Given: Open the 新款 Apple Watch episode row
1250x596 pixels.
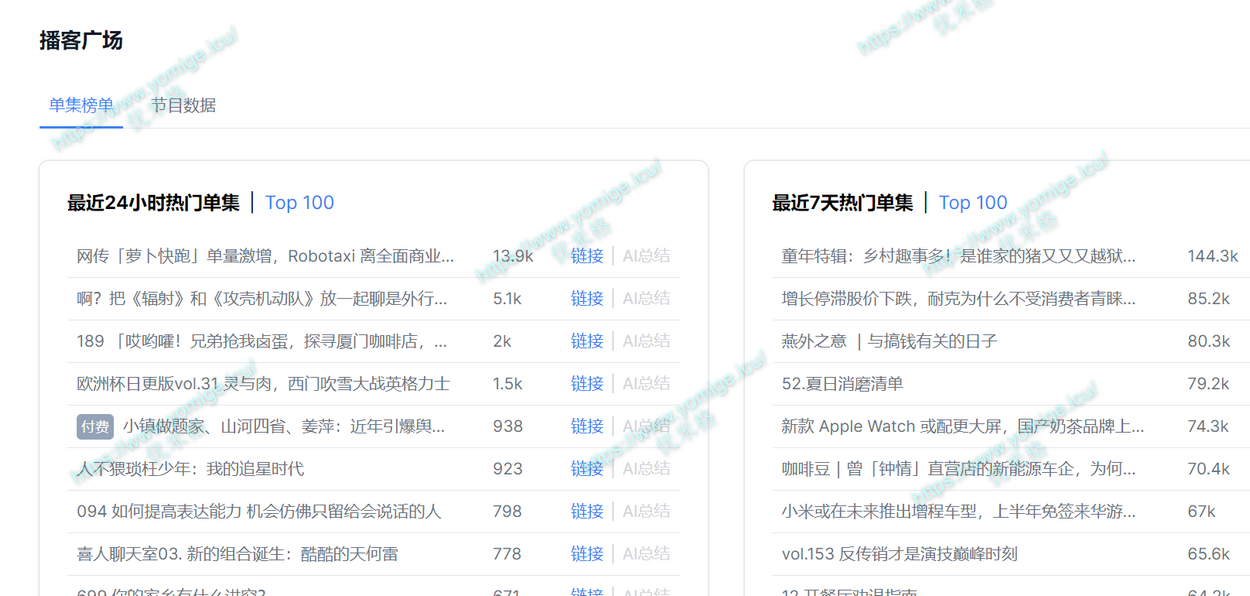Looking at the screenshot, I should pos(962,427).
